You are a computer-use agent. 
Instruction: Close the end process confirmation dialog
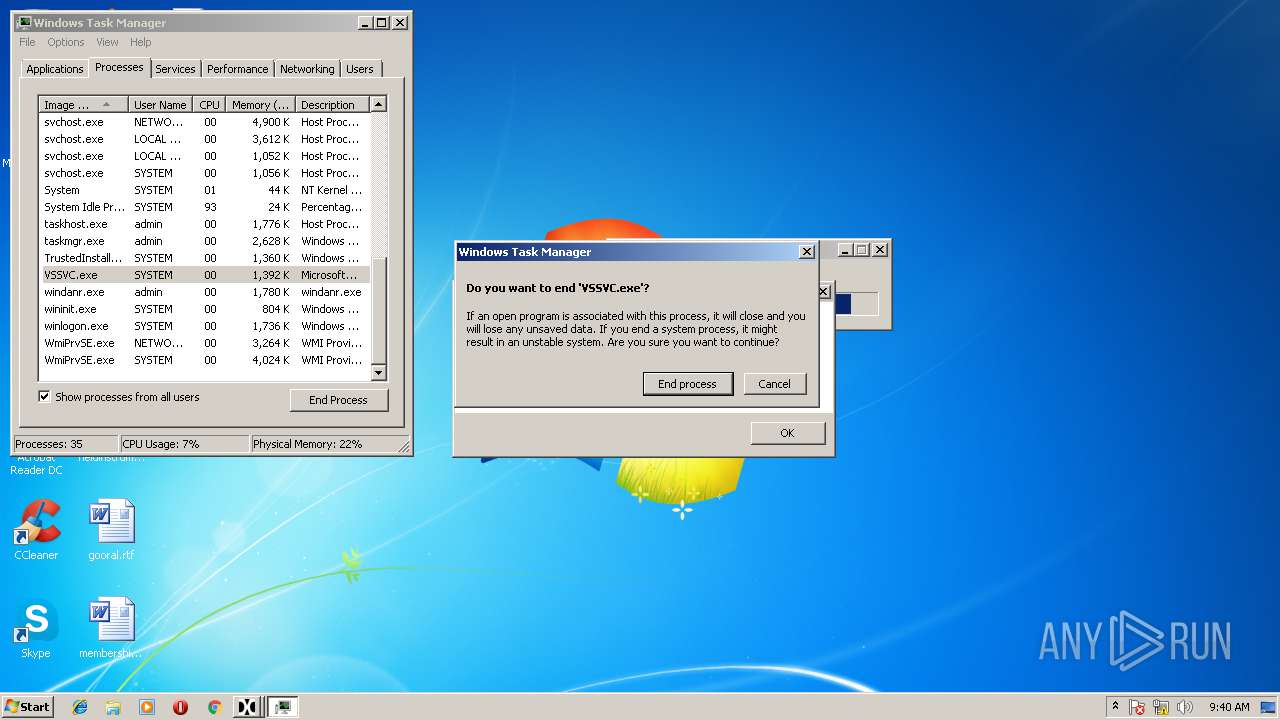806,252
